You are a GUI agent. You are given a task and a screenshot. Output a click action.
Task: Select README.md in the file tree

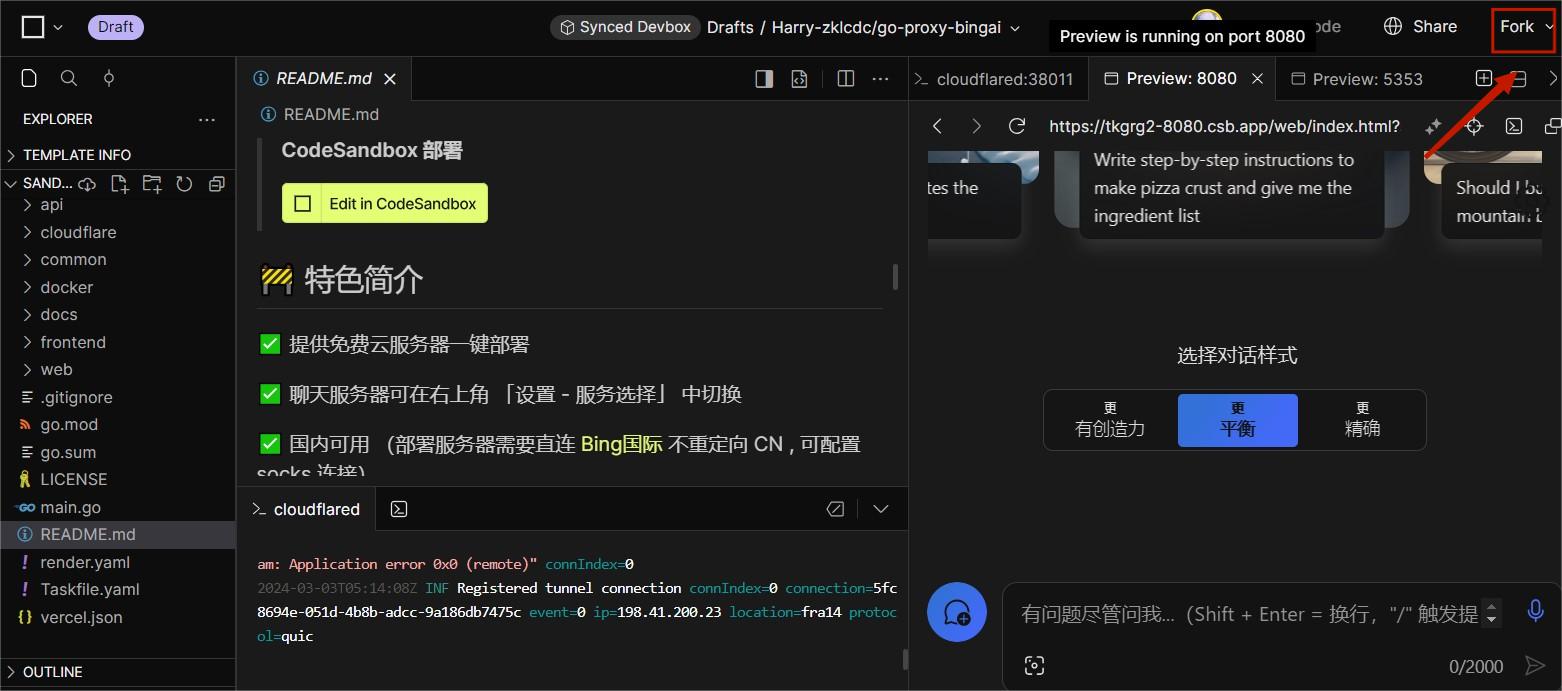coord(118,534)
